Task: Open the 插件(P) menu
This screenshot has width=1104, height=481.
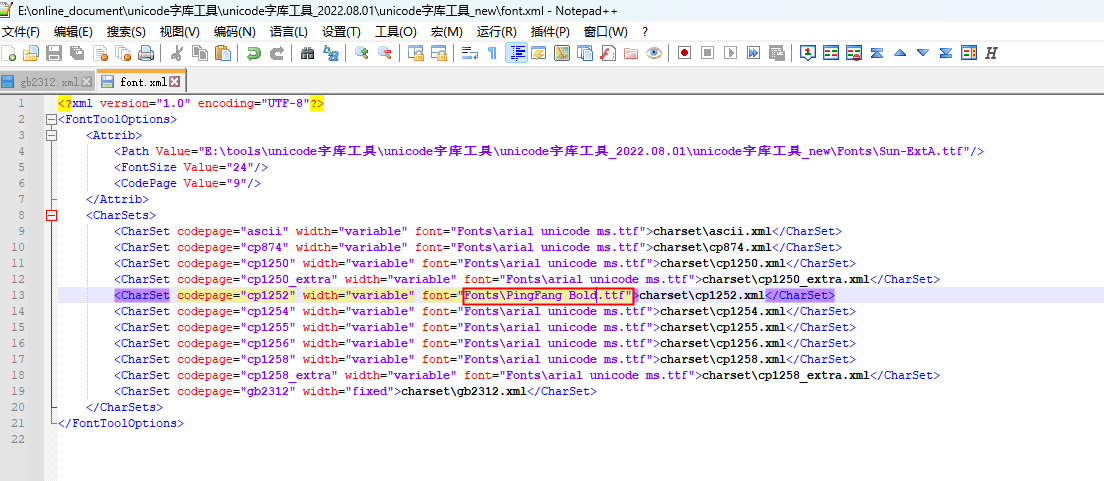Action: pyautogui.click(x=550, y=32)
